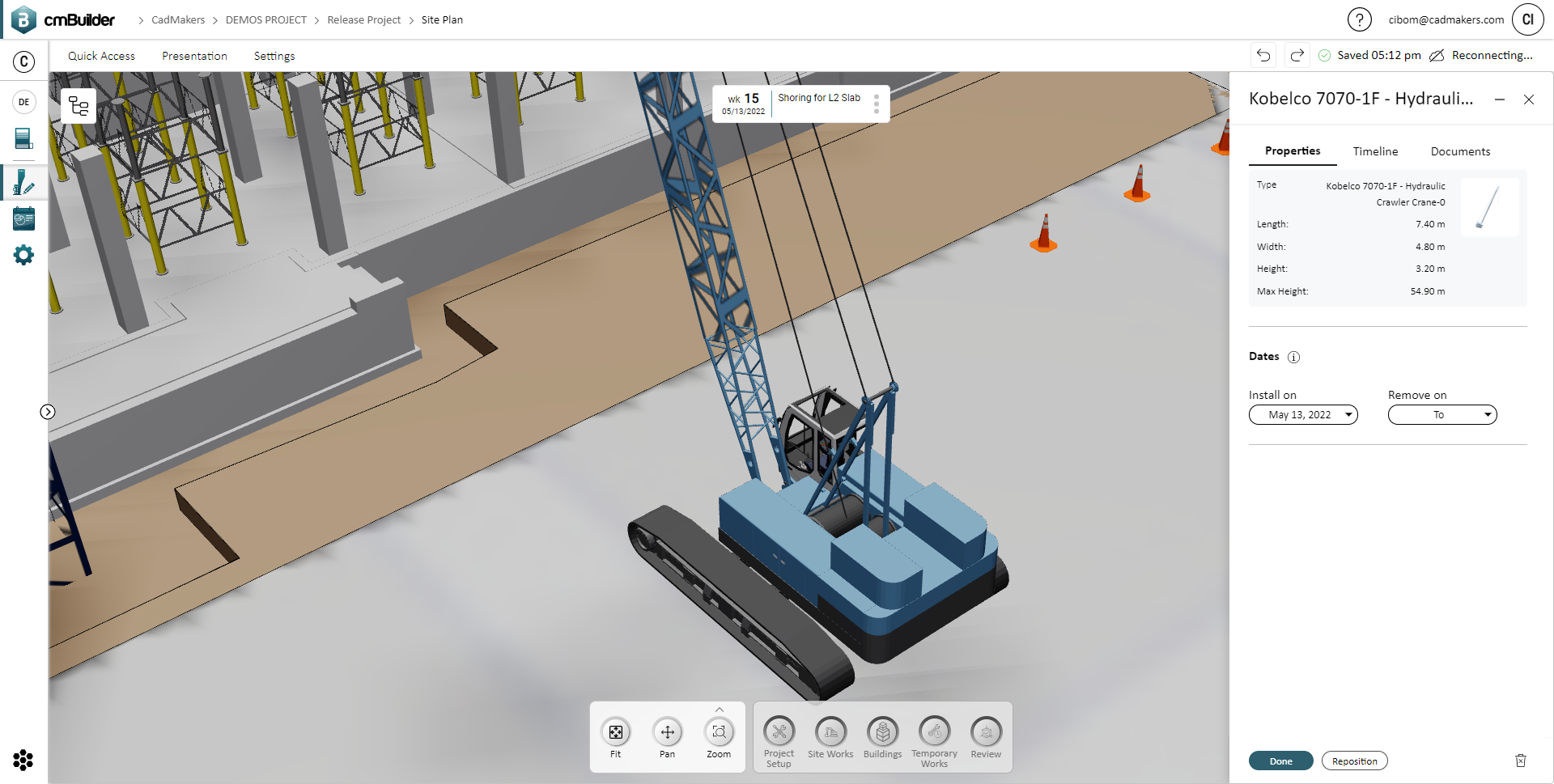Open the model tree hierarchy icon
This screenshot has height=784, width=1554.
click(x=79, y=106)
